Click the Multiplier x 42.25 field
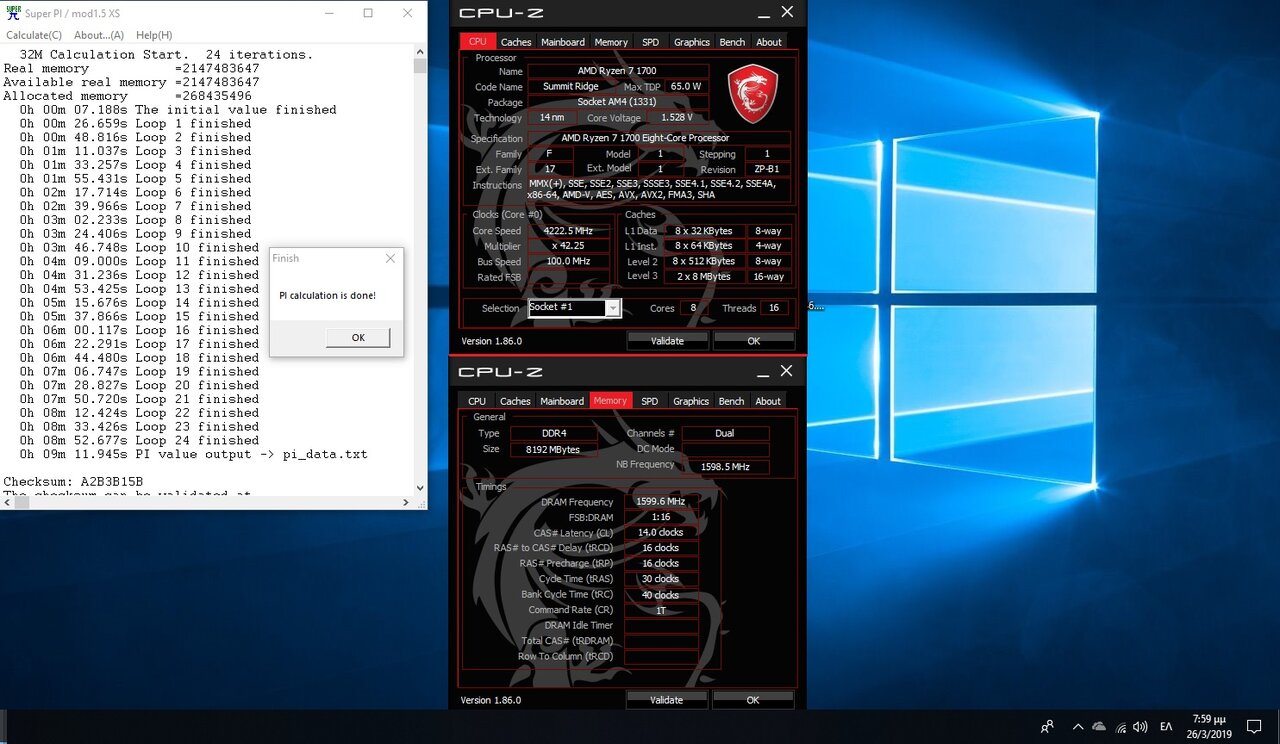This screenshot has width=1280, height=744. pos(568,246)
